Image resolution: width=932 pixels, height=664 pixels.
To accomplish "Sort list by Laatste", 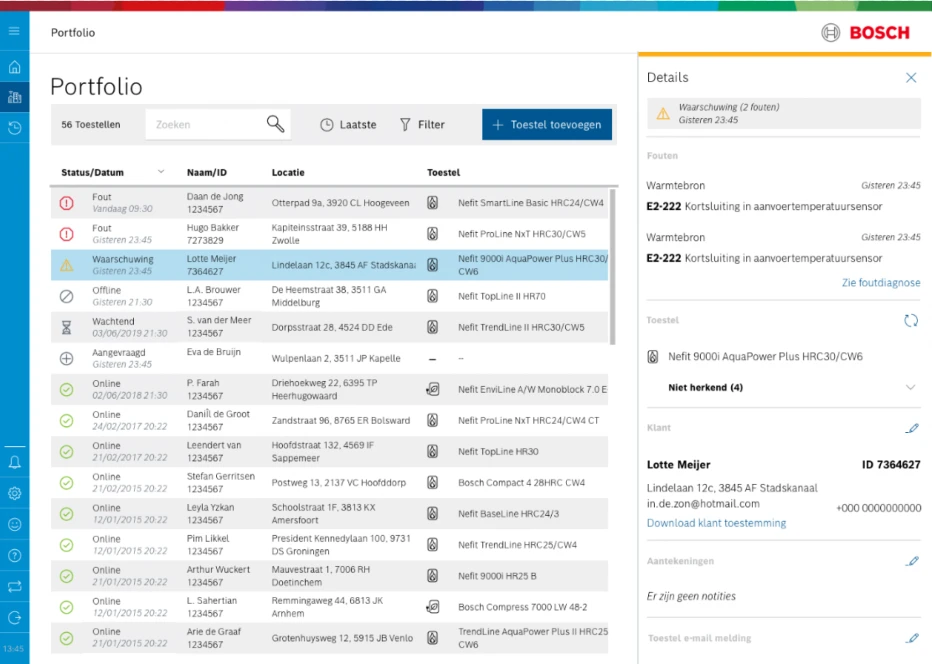I will coord(348,125).
